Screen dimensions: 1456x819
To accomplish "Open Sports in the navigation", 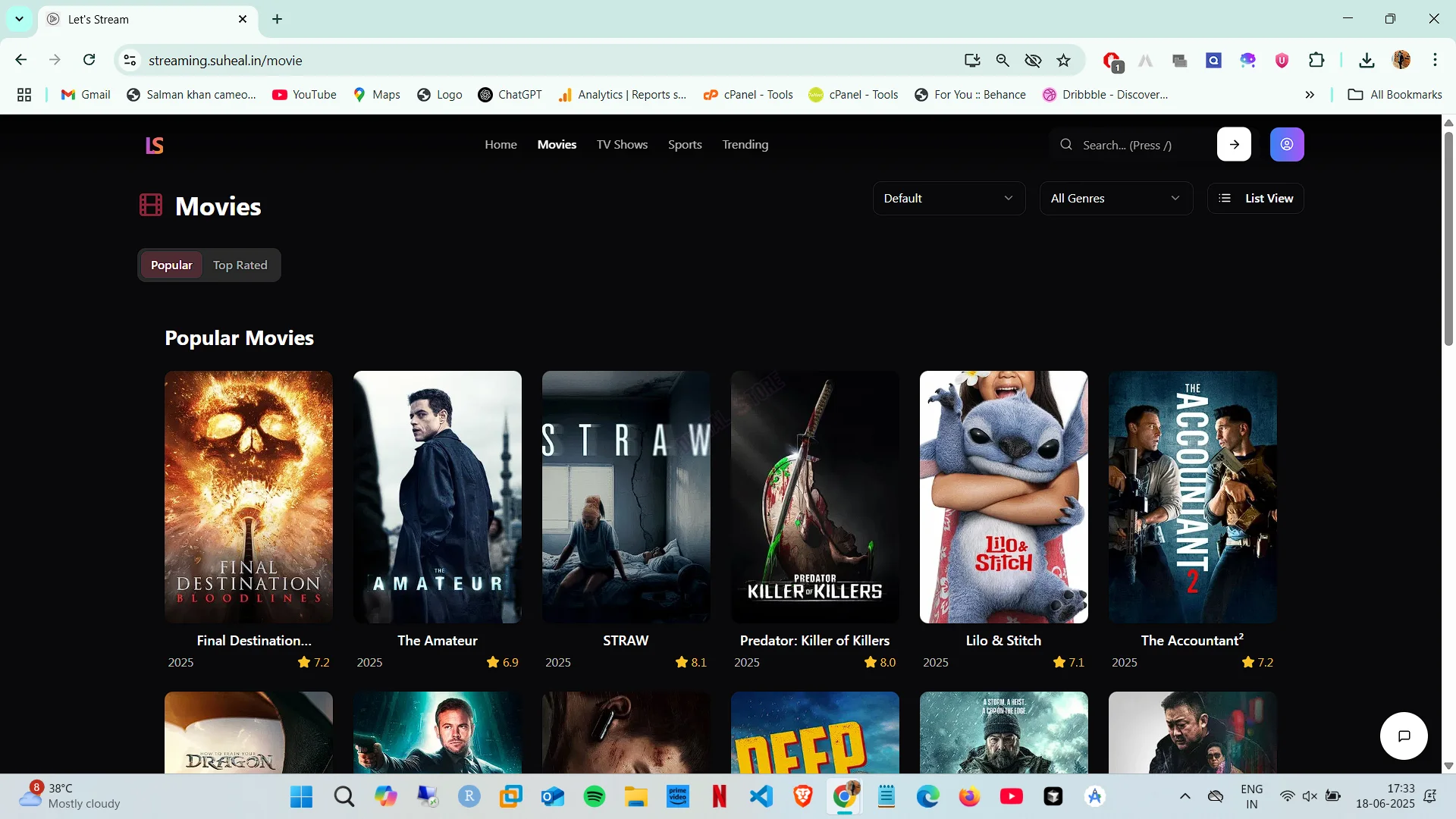I will coord(685,144).
